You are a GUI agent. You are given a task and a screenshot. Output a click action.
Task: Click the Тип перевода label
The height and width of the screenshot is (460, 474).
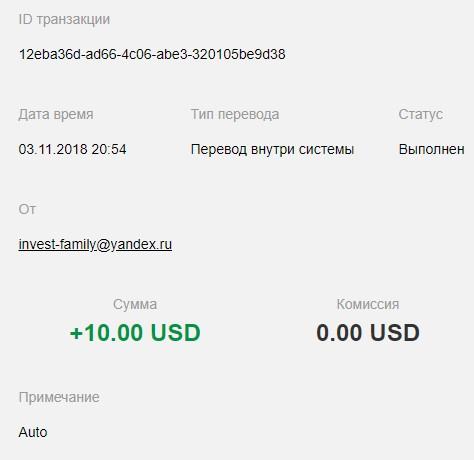pos(235,114)
